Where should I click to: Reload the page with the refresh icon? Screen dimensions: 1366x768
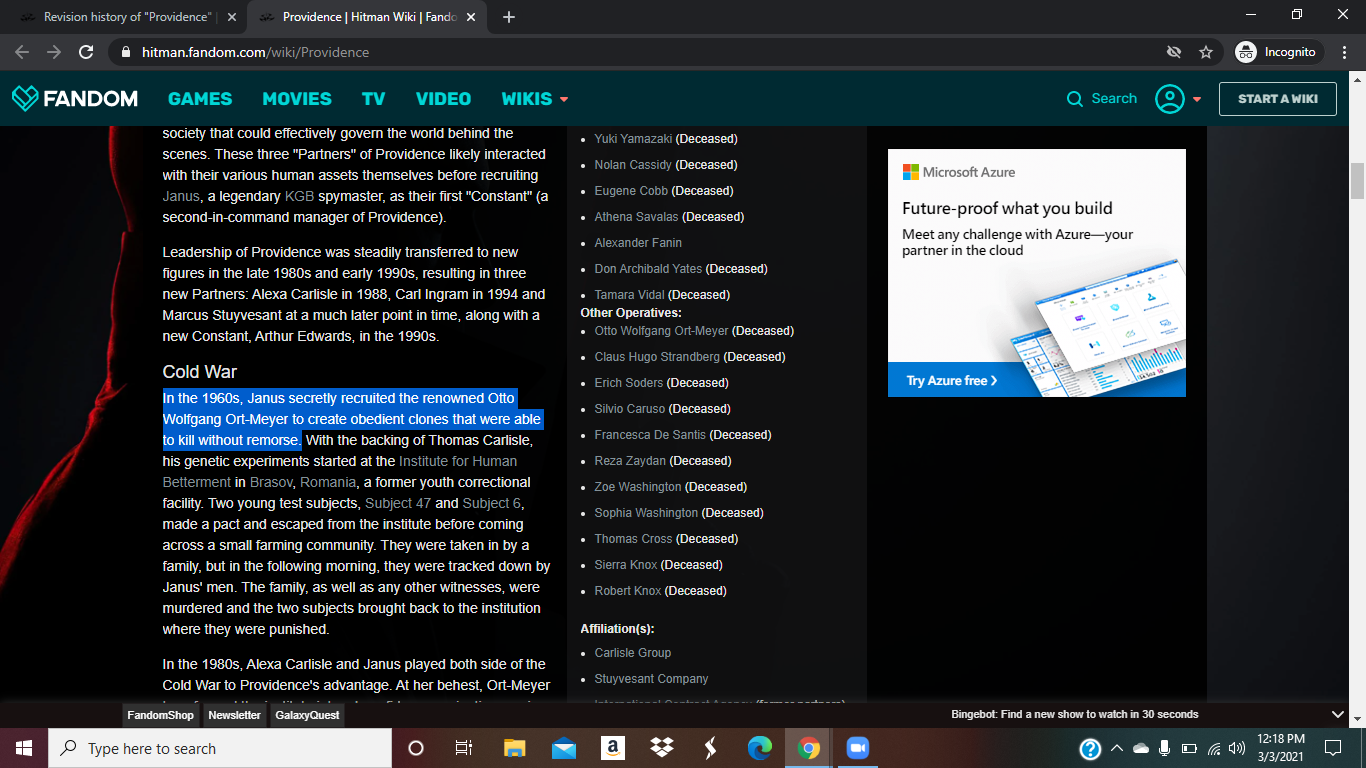86,52
